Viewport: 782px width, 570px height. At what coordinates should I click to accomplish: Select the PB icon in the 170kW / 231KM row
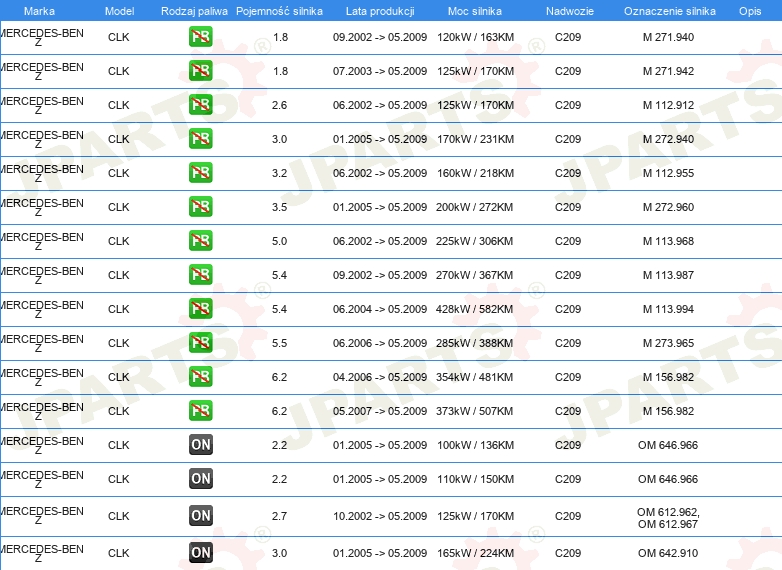click(201, 139)
